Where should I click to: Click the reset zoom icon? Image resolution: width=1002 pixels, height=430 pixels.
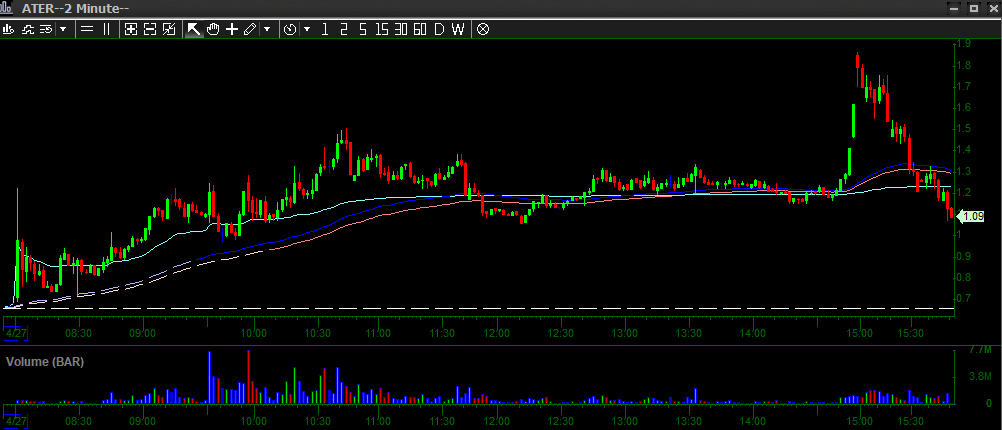169,29
